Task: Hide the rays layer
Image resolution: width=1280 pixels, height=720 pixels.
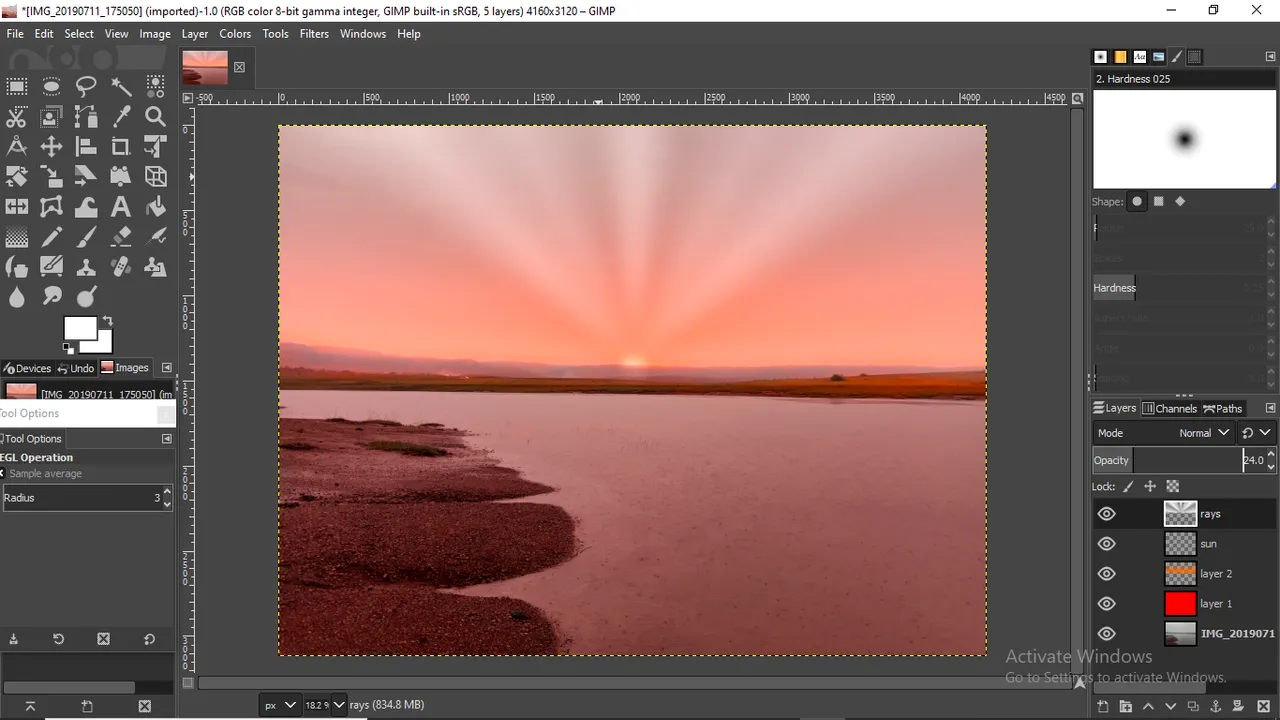Action: tap(1106, 514)
